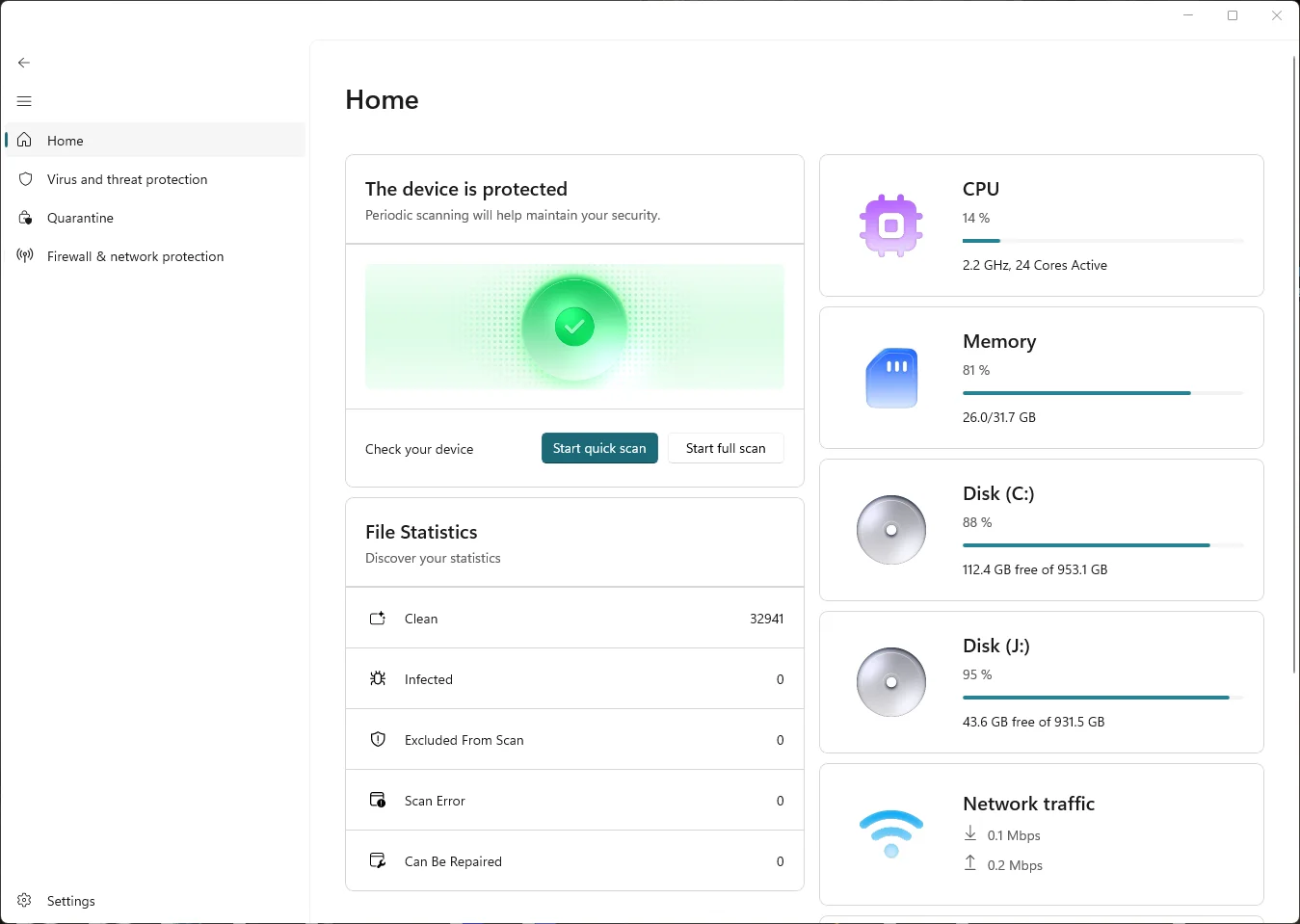
Task: Toggle the hamburger navigation menu
Action: pos(24,101)
